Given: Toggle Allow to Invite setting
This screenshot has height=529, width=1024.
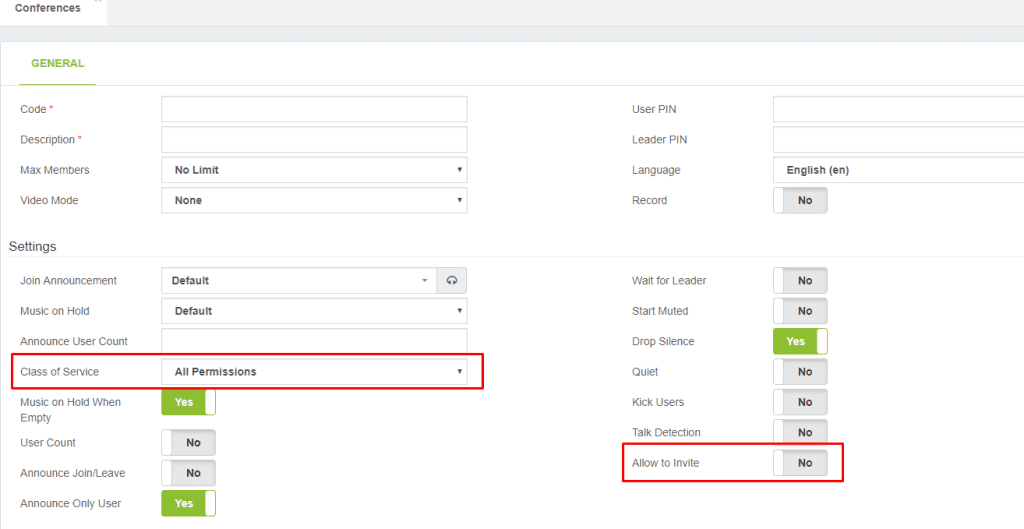Looking at the screenshot, I should (x=800, y=463).
